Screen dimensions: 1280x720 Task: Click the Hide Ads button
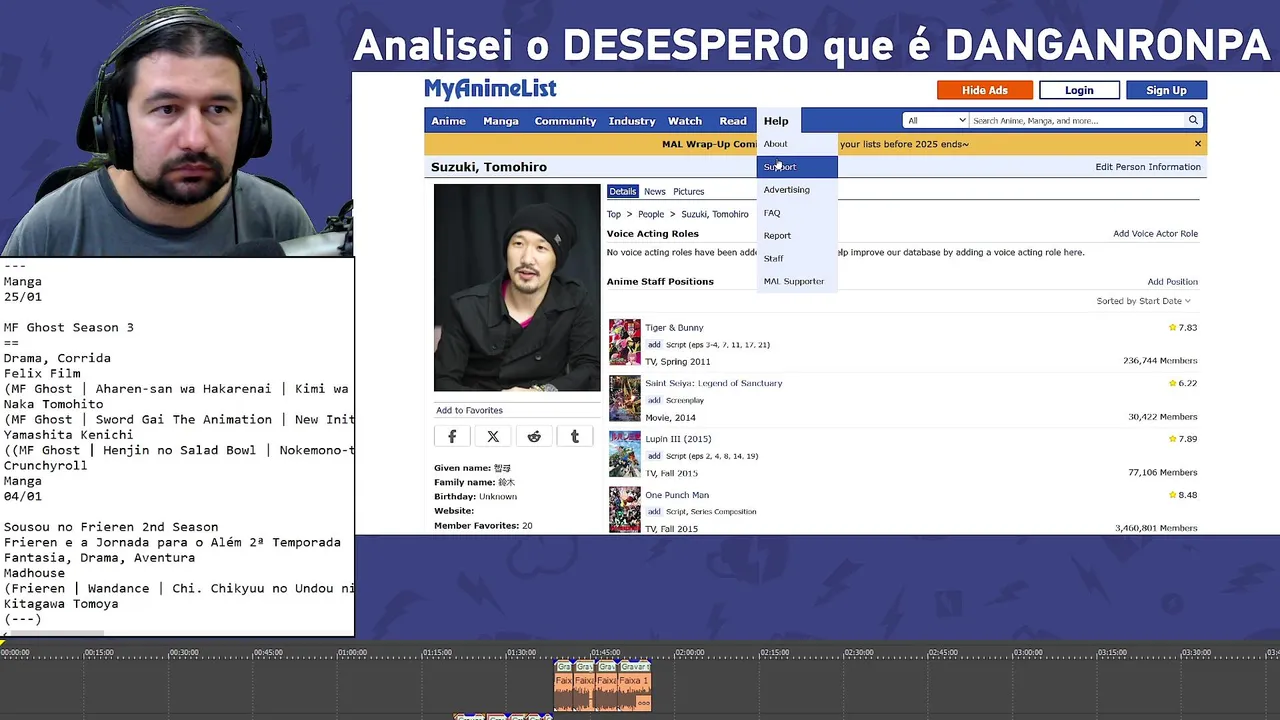(985, 90)
